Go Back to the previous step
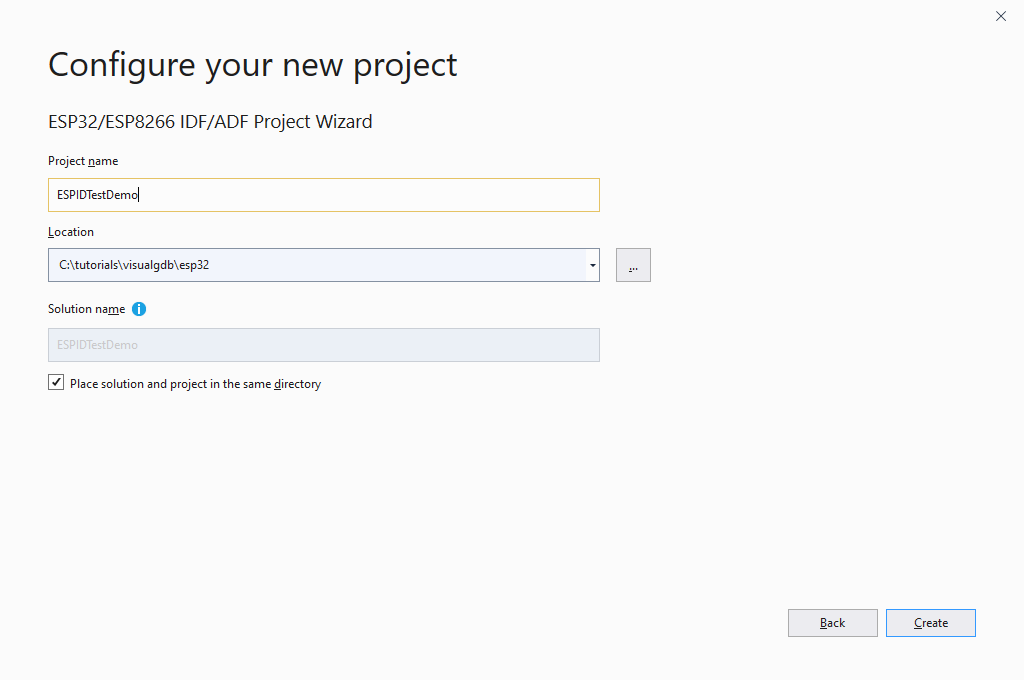Image resolution: width=1024 pixels, height=680 pixels. tap(832, 623)
